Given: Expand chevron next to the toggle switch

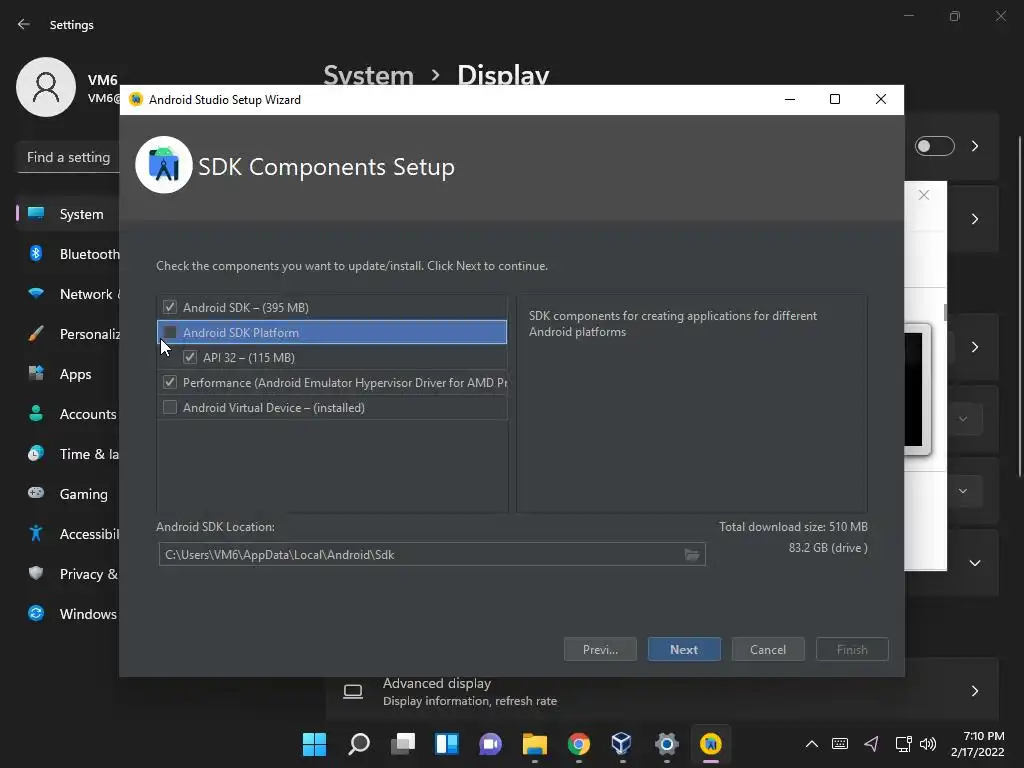Looking at the screenshot, I should (x=974, y=146).
